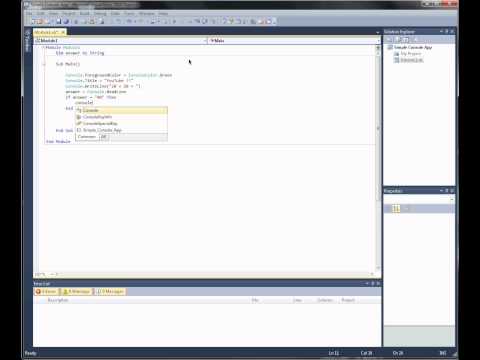
Task: Switch to IntelliSense Common tab
Action: point(87,137)
